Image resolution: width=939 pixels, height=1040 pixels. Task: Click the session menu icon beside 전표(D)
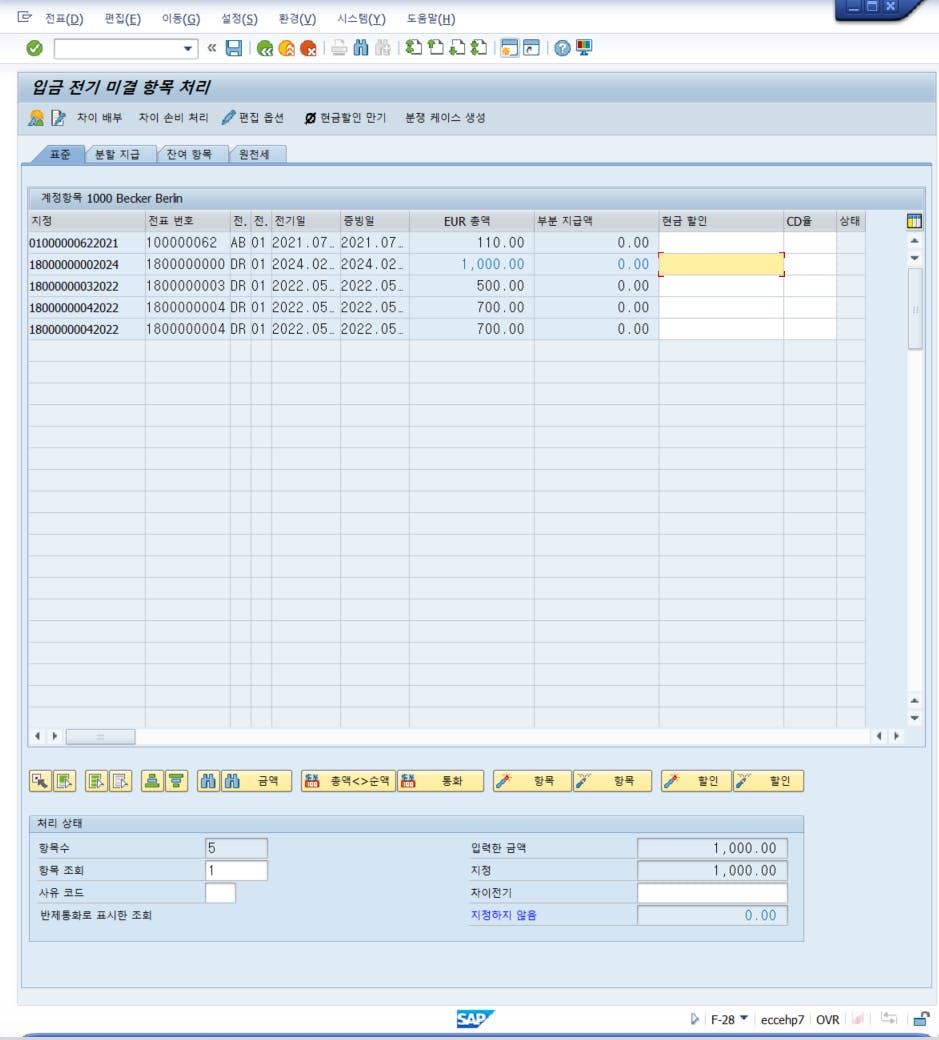click(x=25, y=18)
